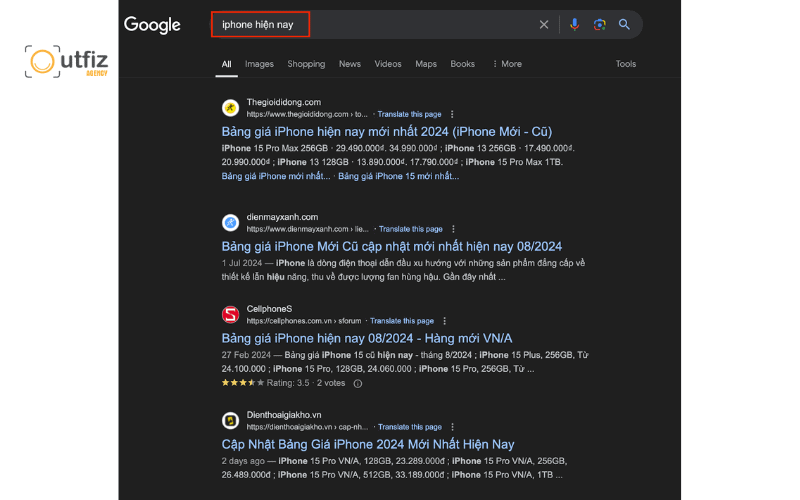Viewport: 800px width, 500px height.
Task: Click Translate this page for CellphoneS result
Action: (402, 321)
